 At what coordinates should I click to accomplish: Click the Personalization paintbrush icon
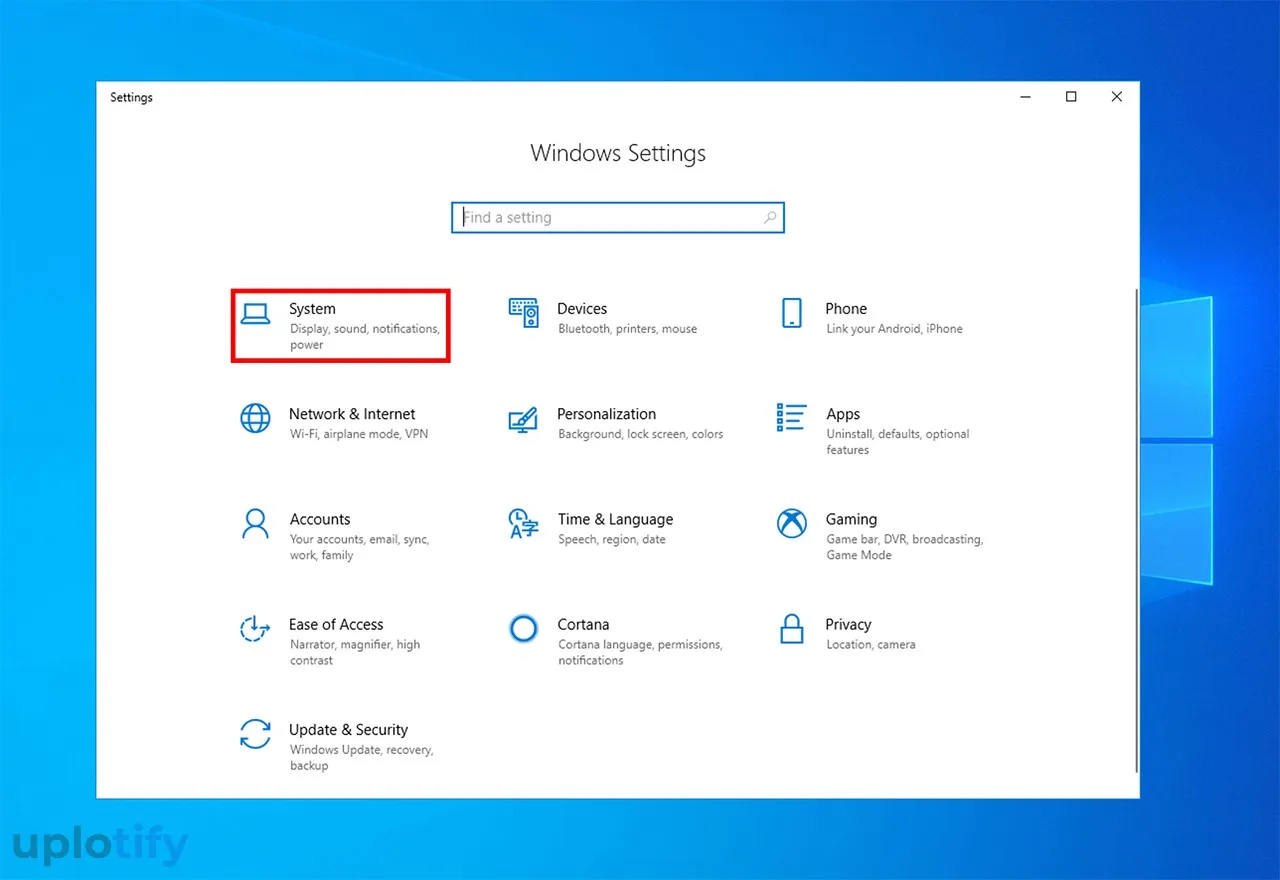pyautogui.click(x=523, y=419)
